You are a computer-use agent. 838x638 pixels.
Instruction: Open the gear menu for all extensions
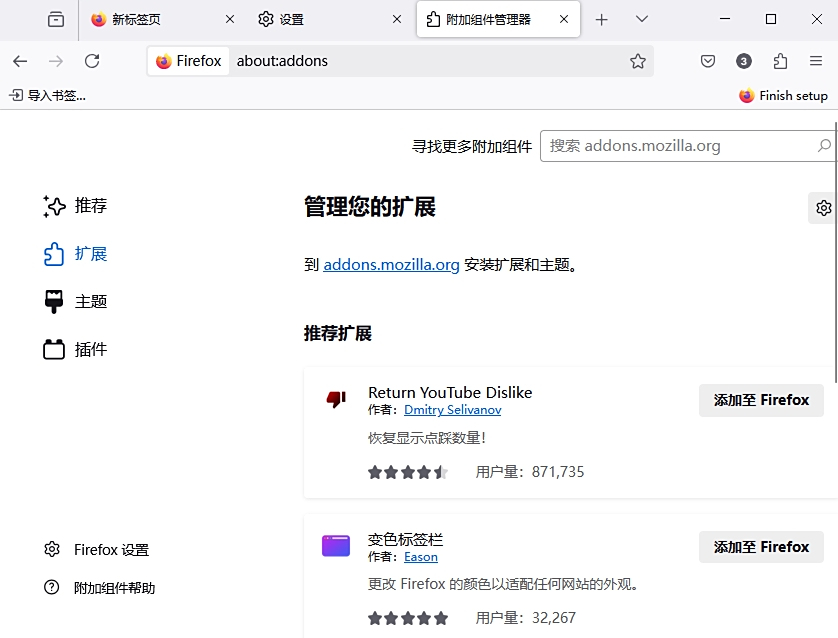tap(822, 208)
